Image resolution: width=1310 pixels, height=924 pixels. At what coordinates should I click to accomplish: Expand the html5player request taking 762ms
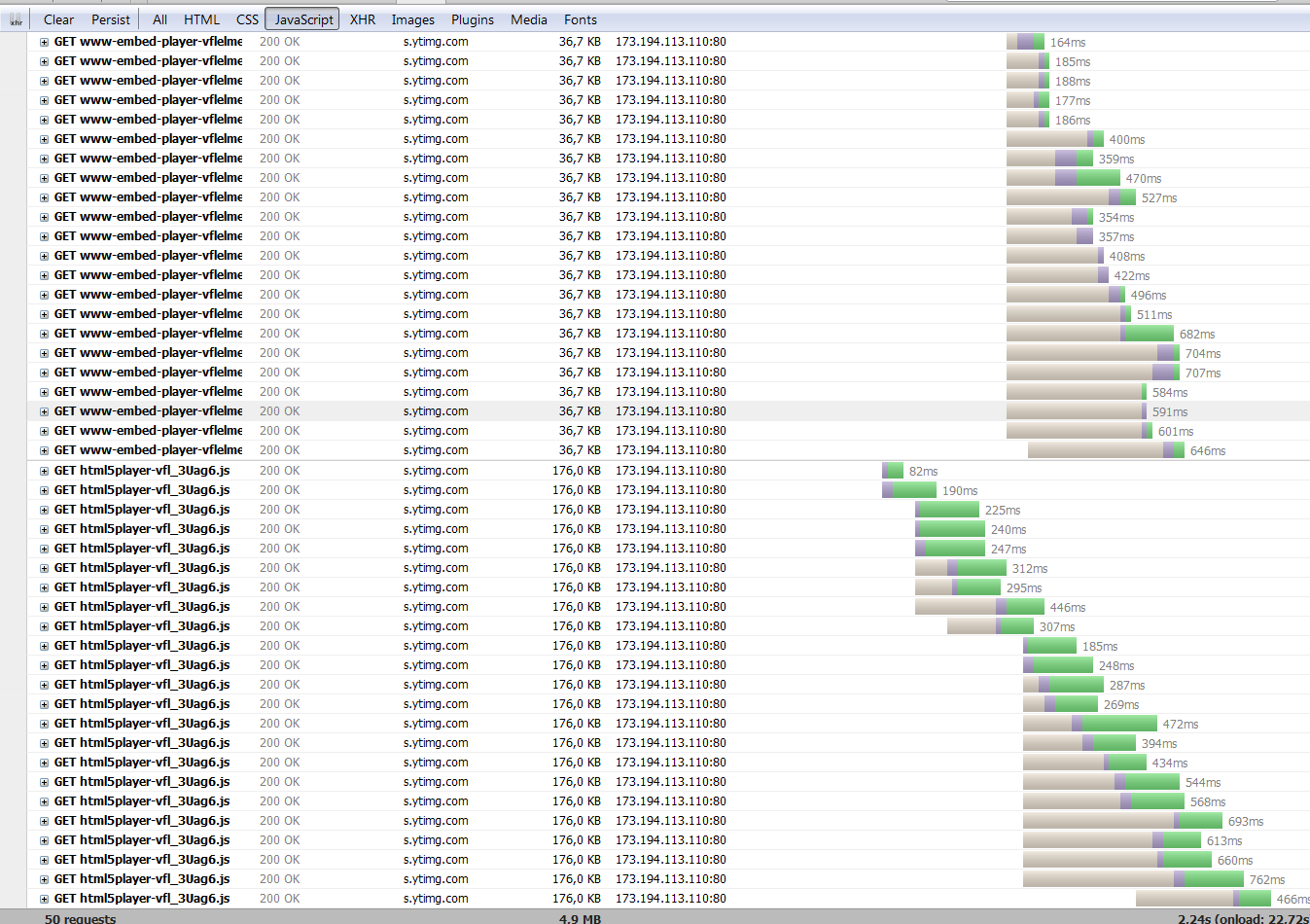[x=44, y=879]
